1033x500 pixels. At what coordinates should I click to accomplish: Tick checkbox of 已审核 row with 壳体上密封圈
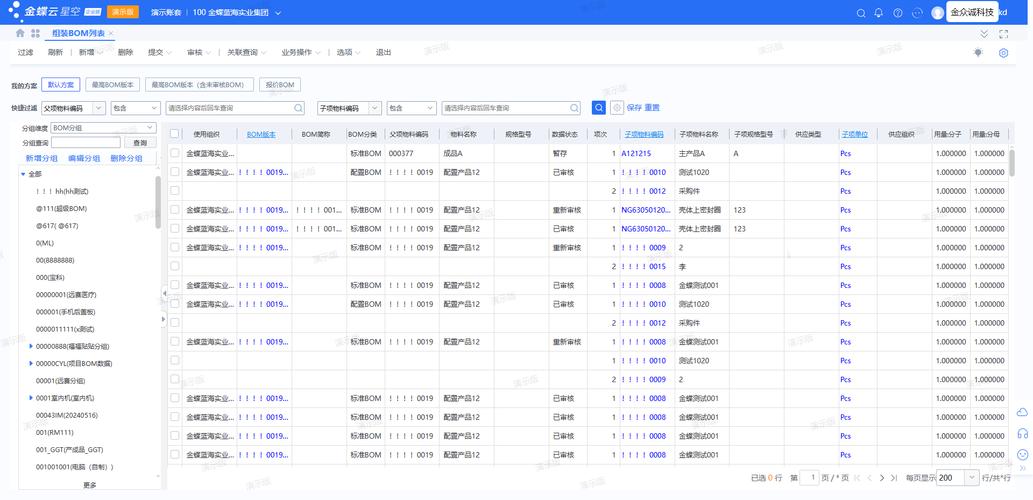pos(175,229)
